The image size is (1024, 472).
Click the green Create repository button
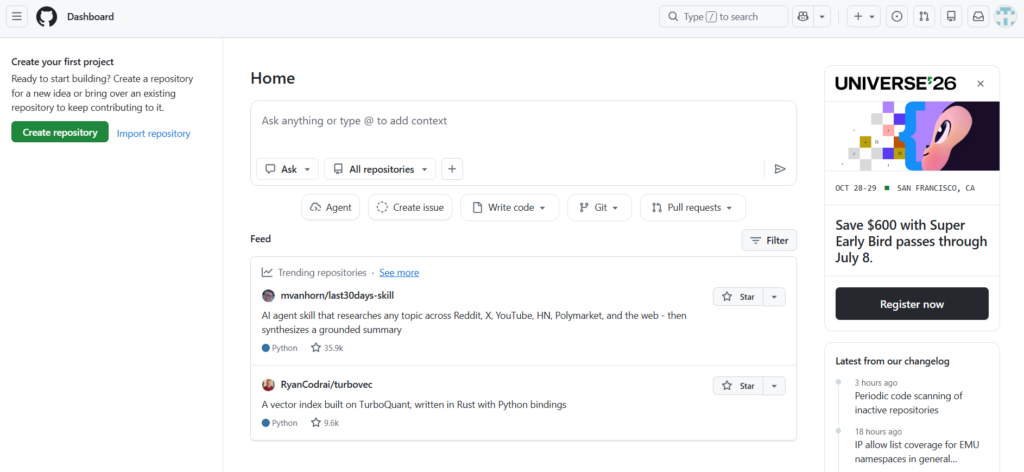60,132
